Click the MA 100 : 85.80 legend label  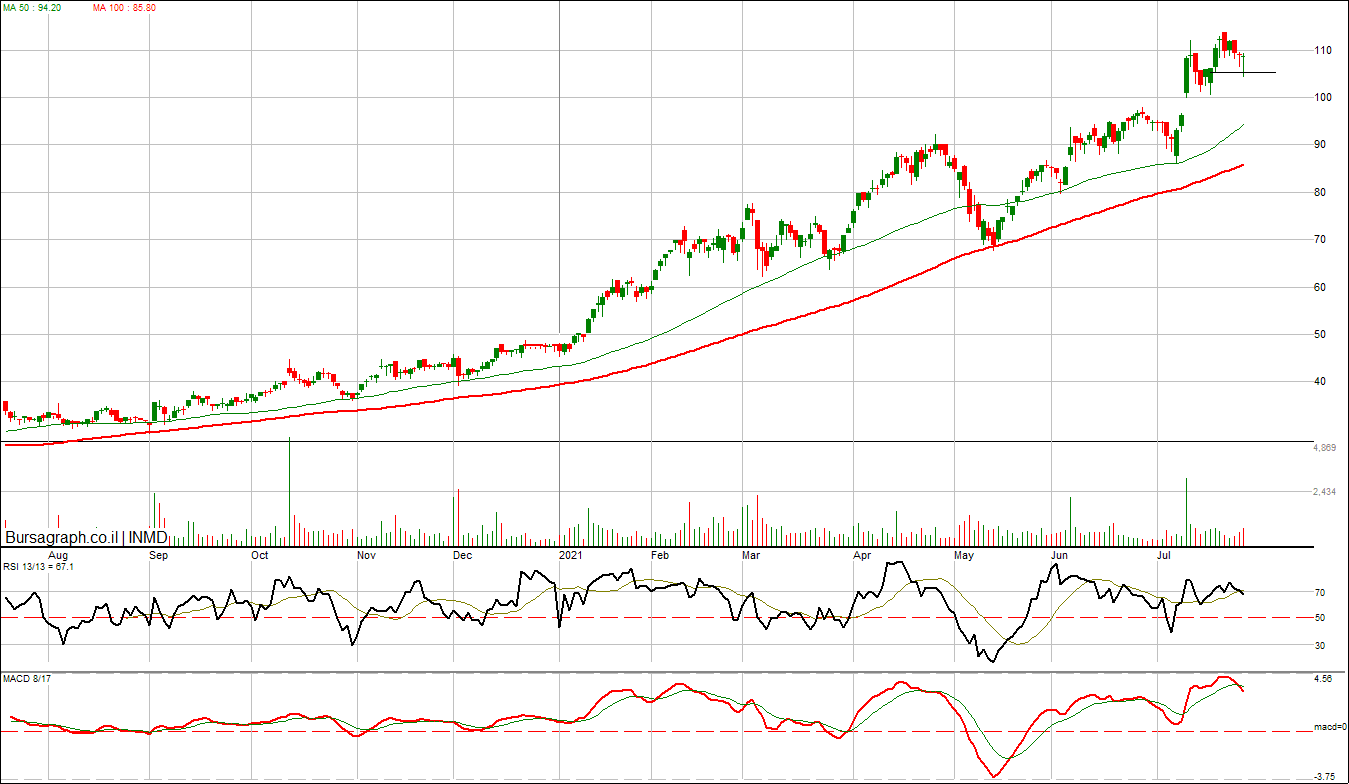coord(124,8)
